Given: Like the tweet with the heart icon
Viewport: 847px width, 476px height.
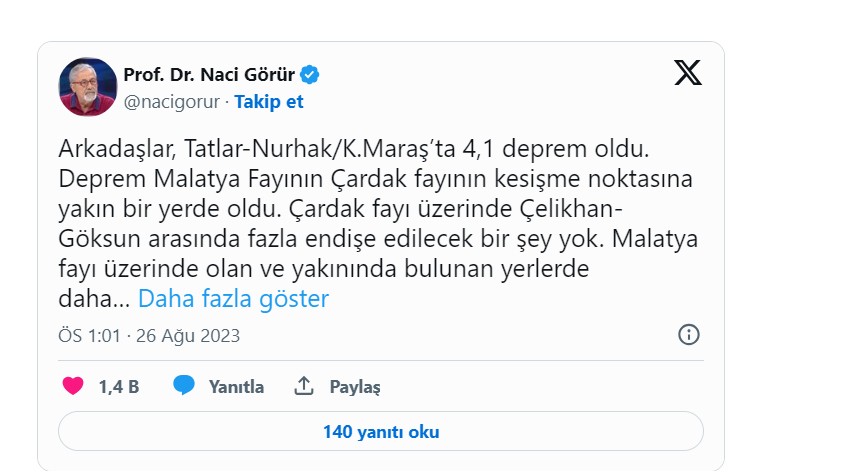Looking at the screenshot, I should (x=73, y=386).
